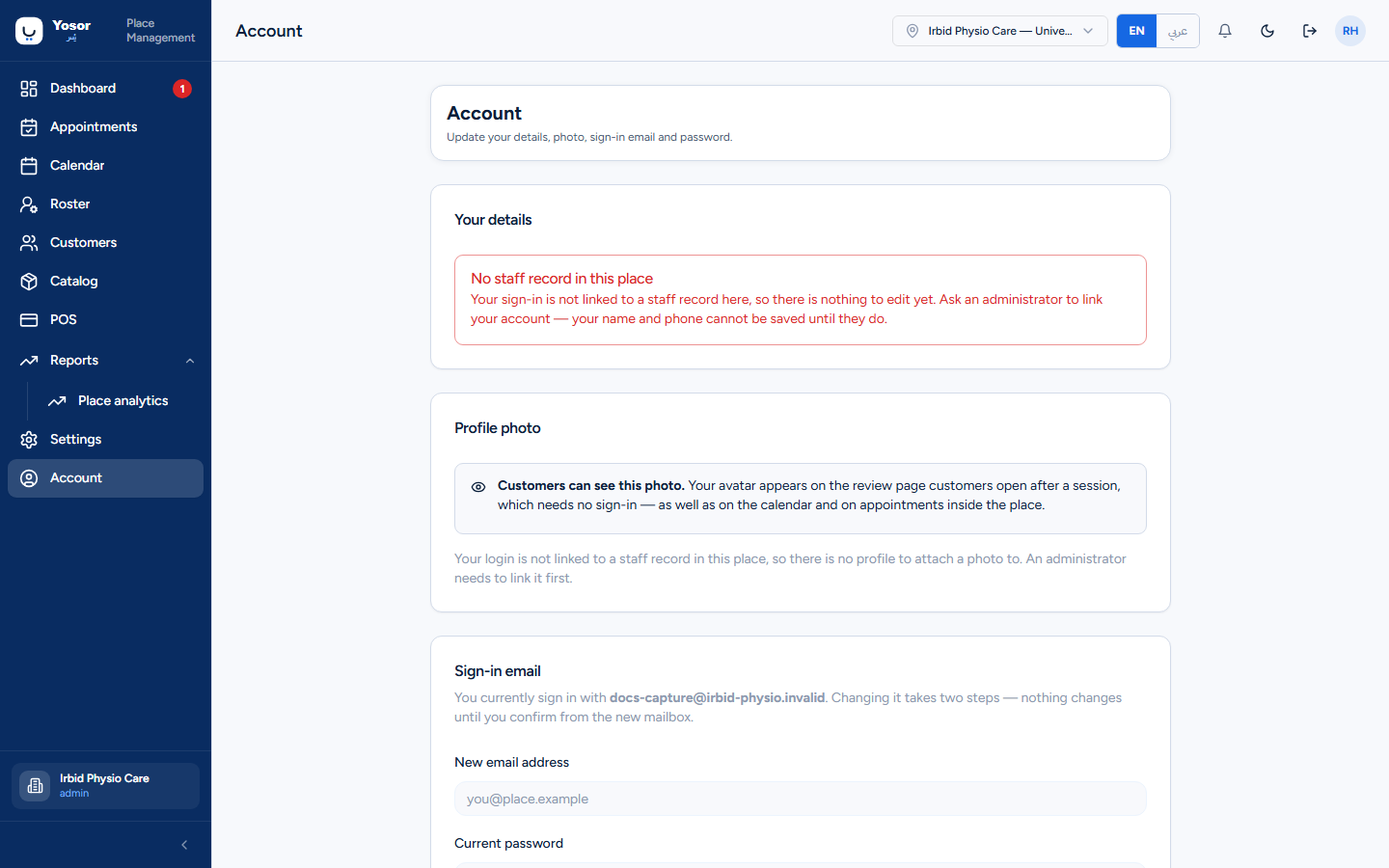Open the Irbid Physio Care place dropdown
The width and height of the screenshot is (1389, 868).
tap(1000, 31)
